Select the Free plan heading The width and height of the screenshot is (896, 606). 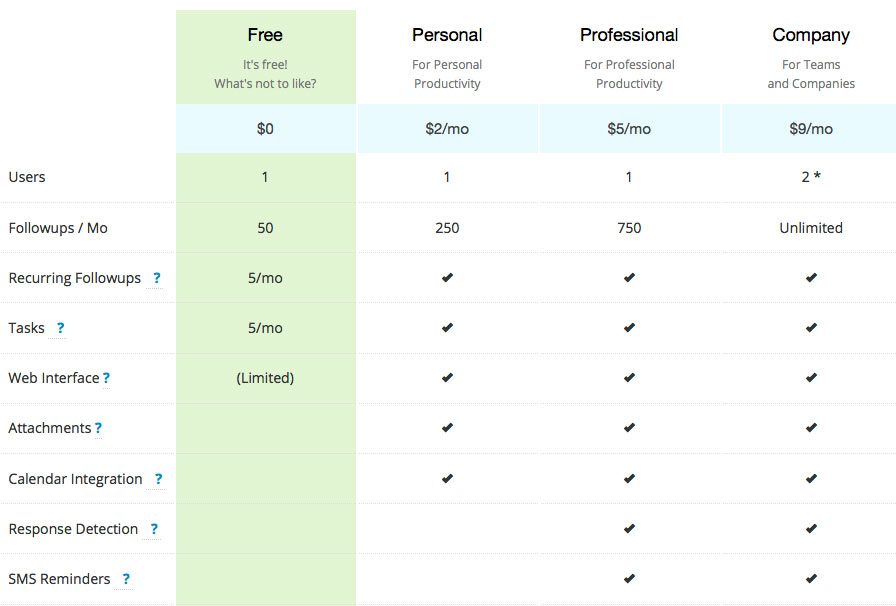point(265,35)
